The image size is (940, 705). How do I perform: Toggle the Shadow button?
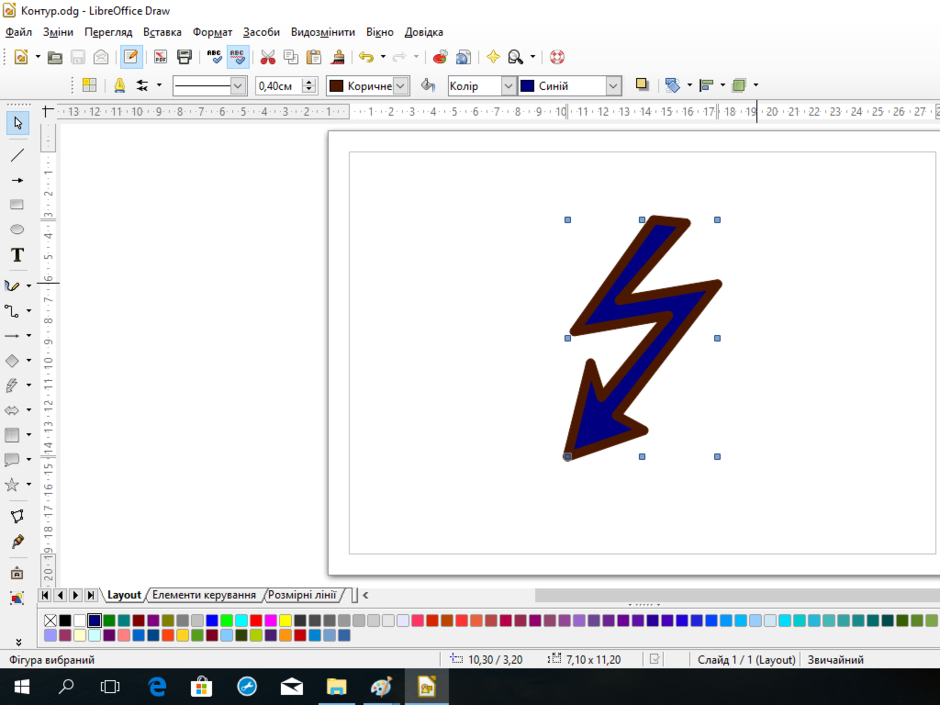click(x=642, y=85)
